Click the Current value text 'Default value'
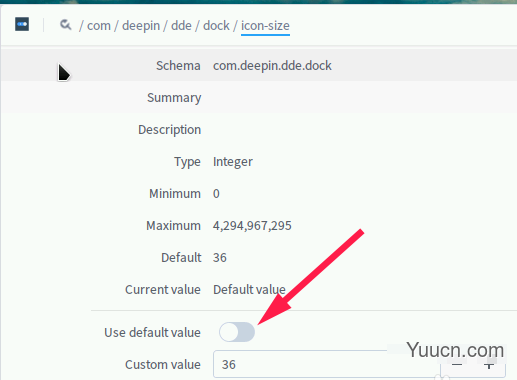Screen dimensions: 517x380 pos(249,290)
